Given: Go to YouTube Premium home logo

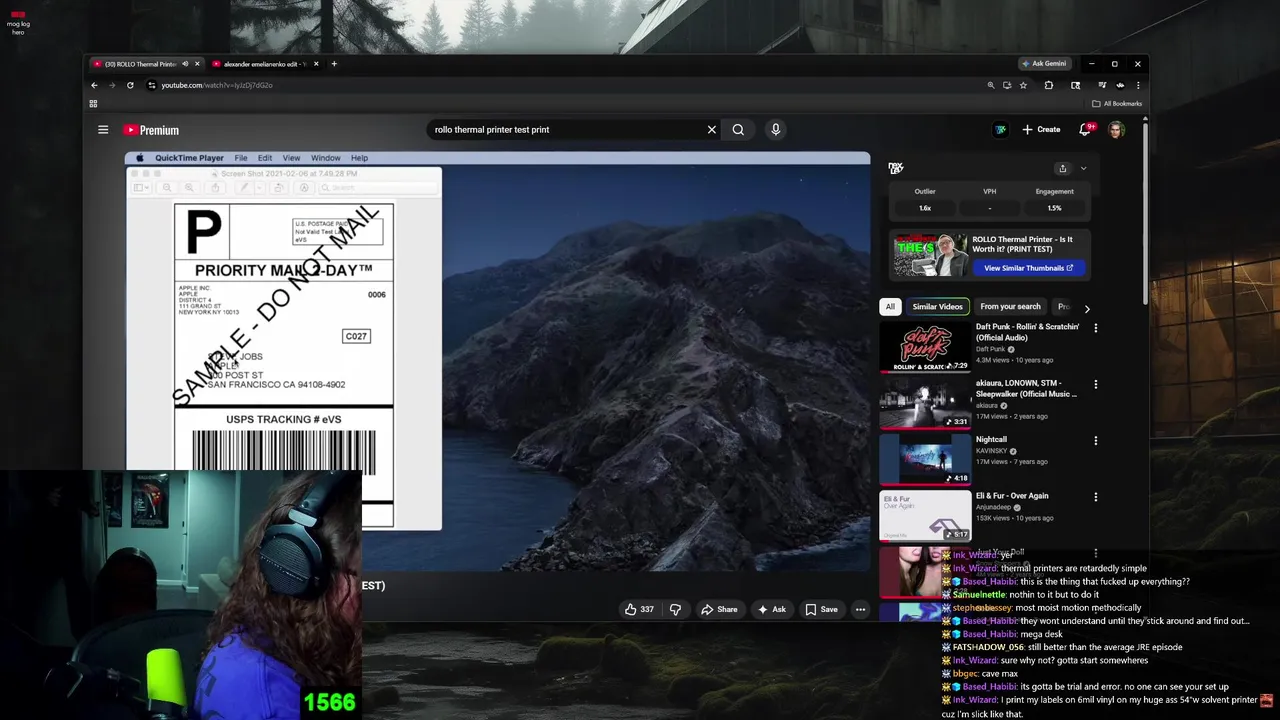Looking at the screenshot, I should (151, 130).
